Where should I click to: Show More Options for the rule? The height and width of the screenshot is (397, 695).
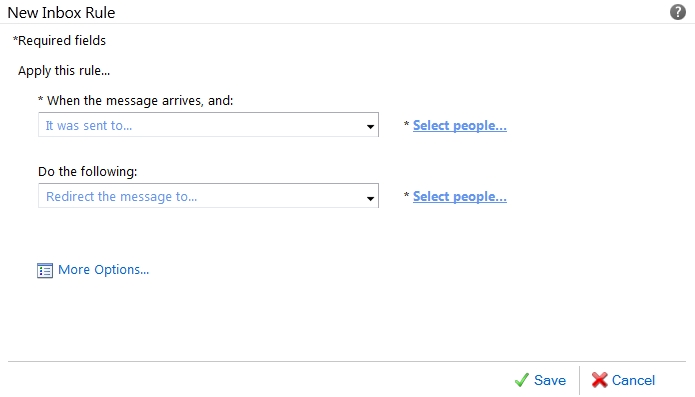103,269
